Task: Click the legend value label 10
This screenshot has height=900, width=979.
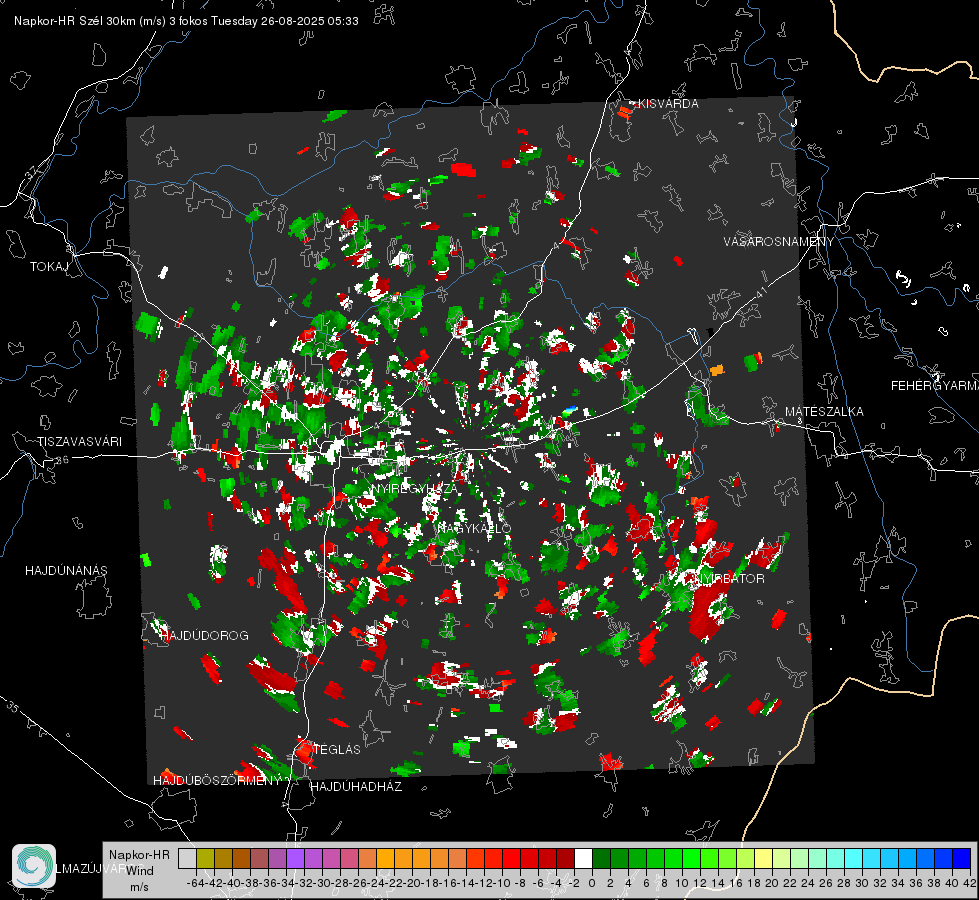Action: [681, 883]
